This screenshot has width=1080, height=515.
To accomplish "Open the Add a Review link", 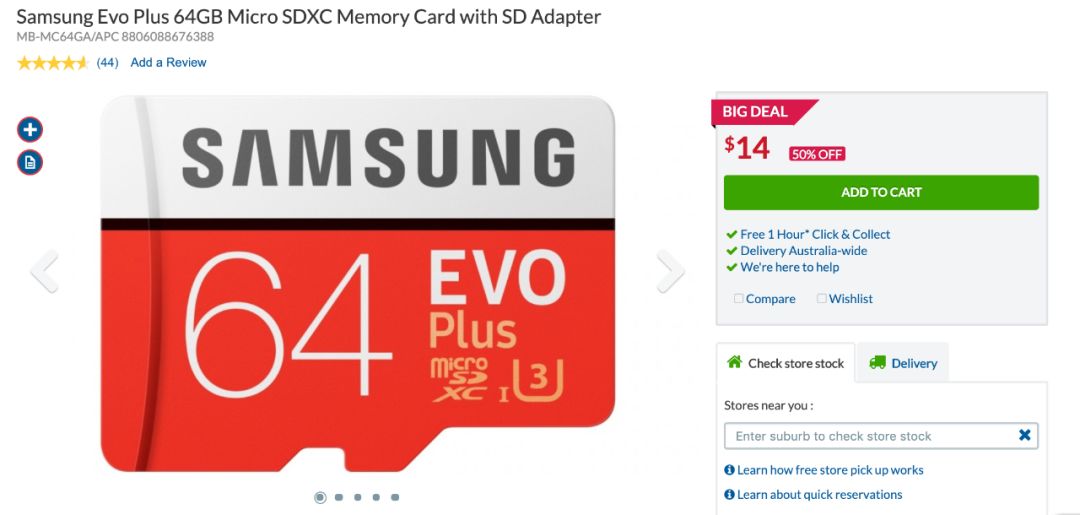I will [168, 63].
